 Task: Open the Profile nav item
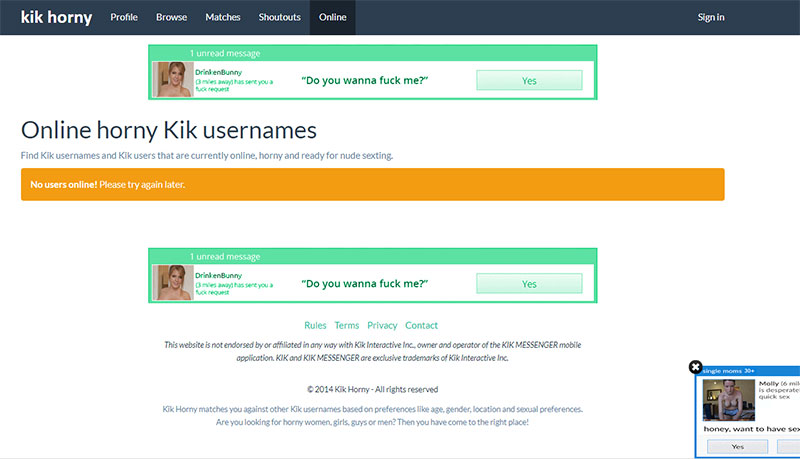pyautogui.click(x=124, y=17)
